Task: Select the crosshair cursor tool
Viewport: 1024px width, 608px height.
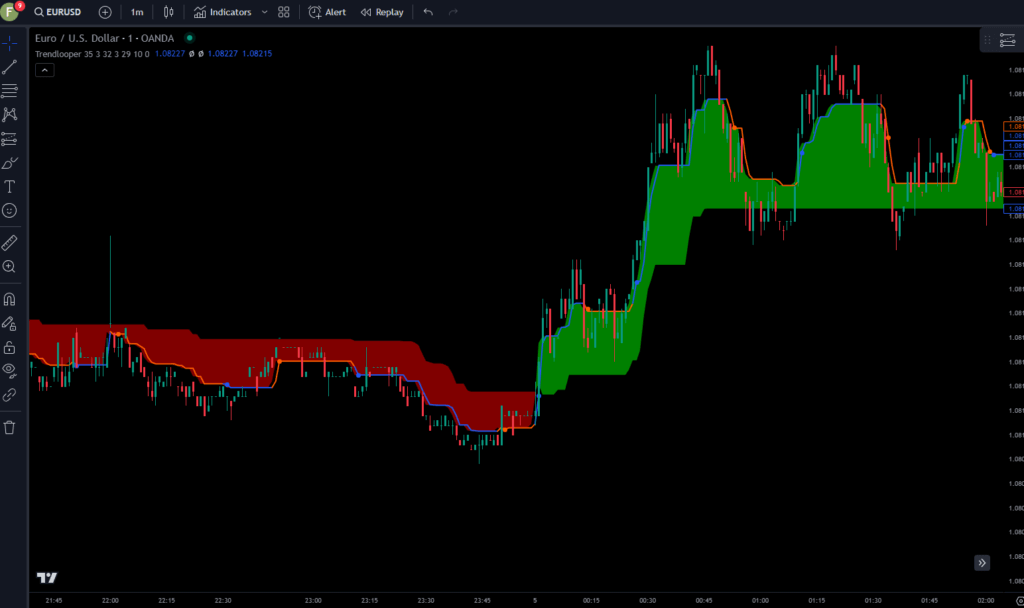Action: tap(9, 44)
